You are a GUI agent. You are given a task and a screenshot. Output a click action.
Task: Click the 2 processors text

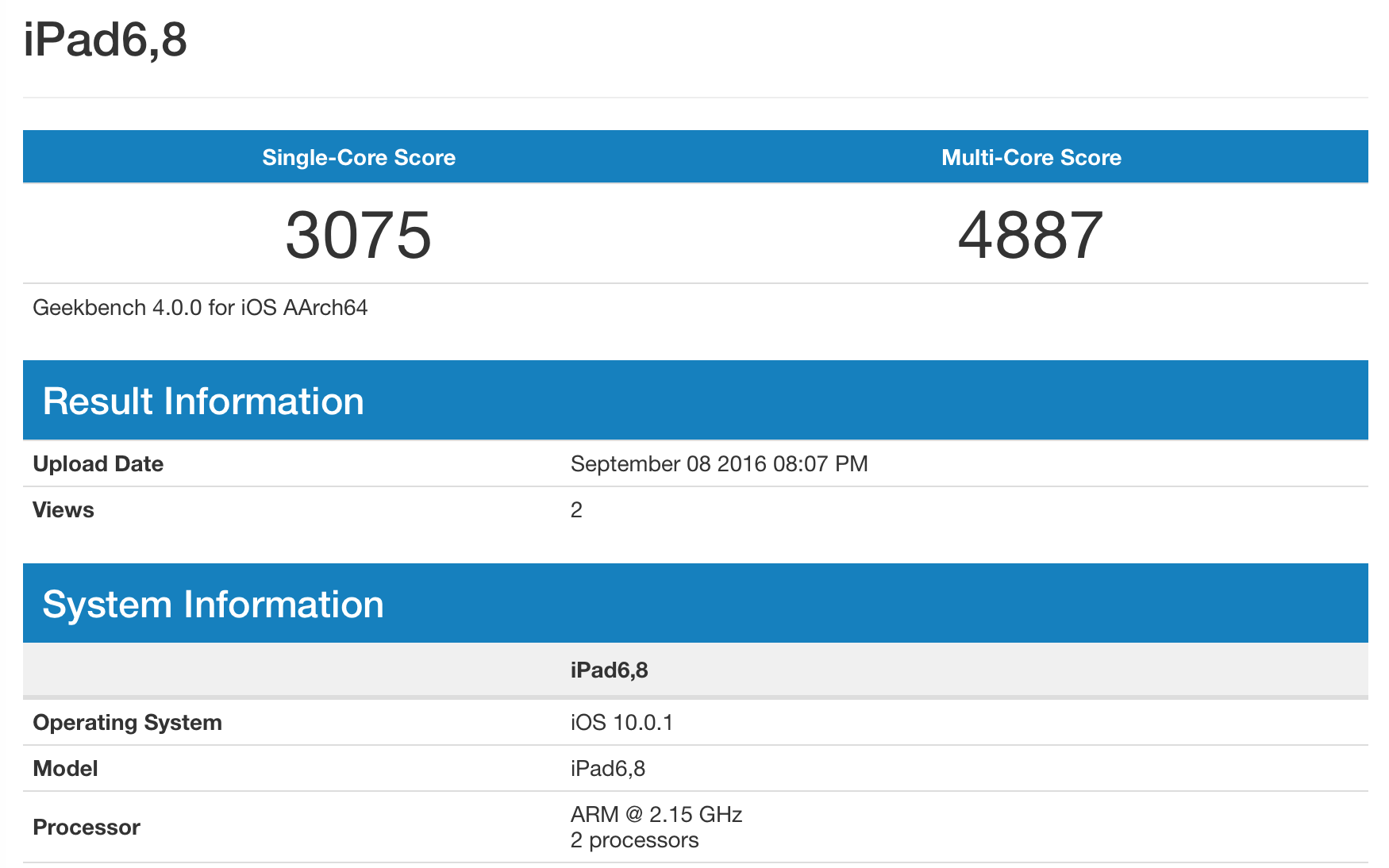click(x=633, y=839)
